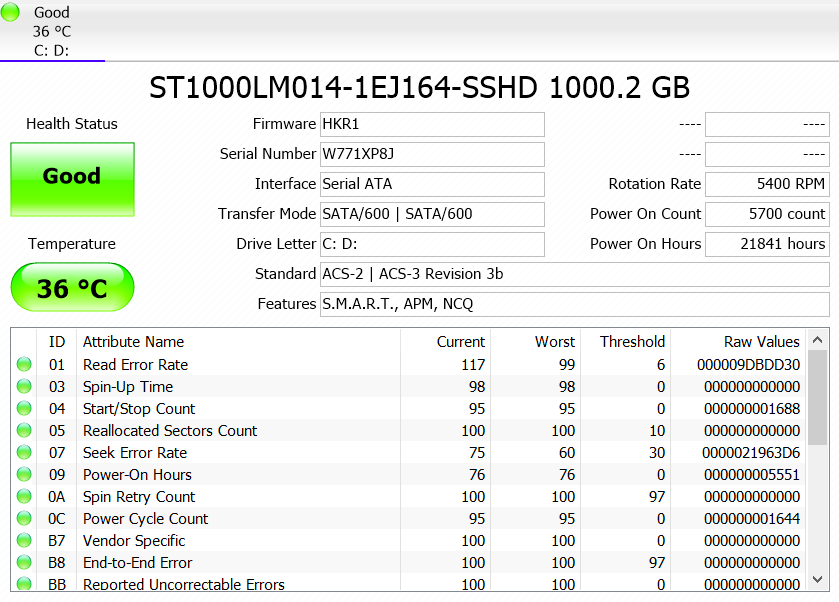Image resolution: width=839 pixels, height=602 pixels.
Task: Click the Firmware field showing HKR1
Action: pos(432,124)
